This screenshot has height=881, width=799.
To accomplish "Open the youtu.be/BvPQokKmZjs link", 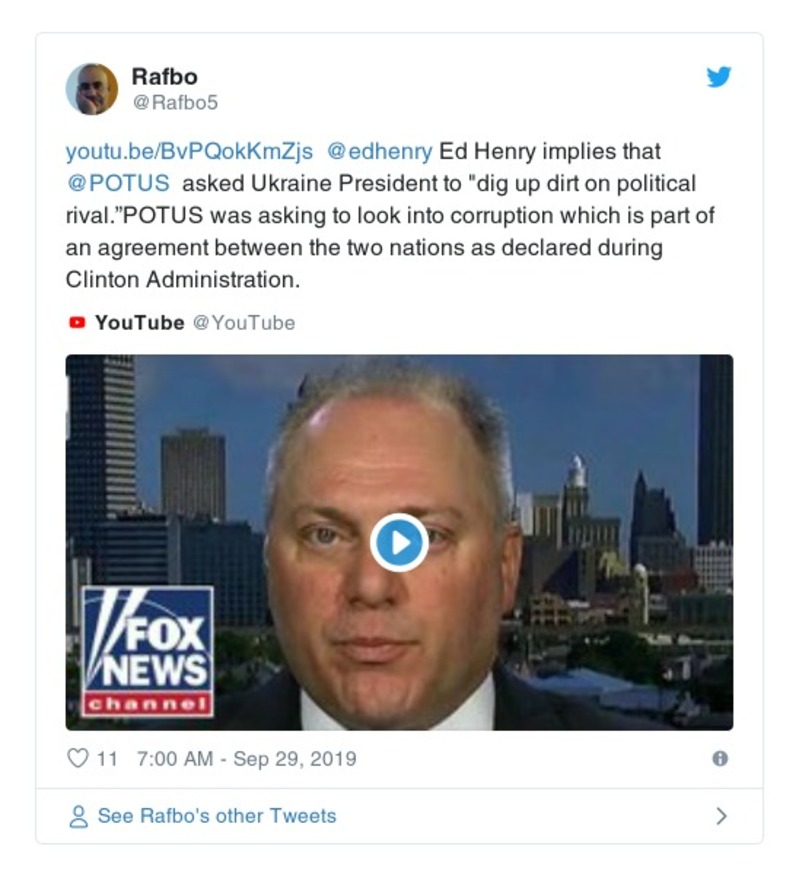I will 189,152.
